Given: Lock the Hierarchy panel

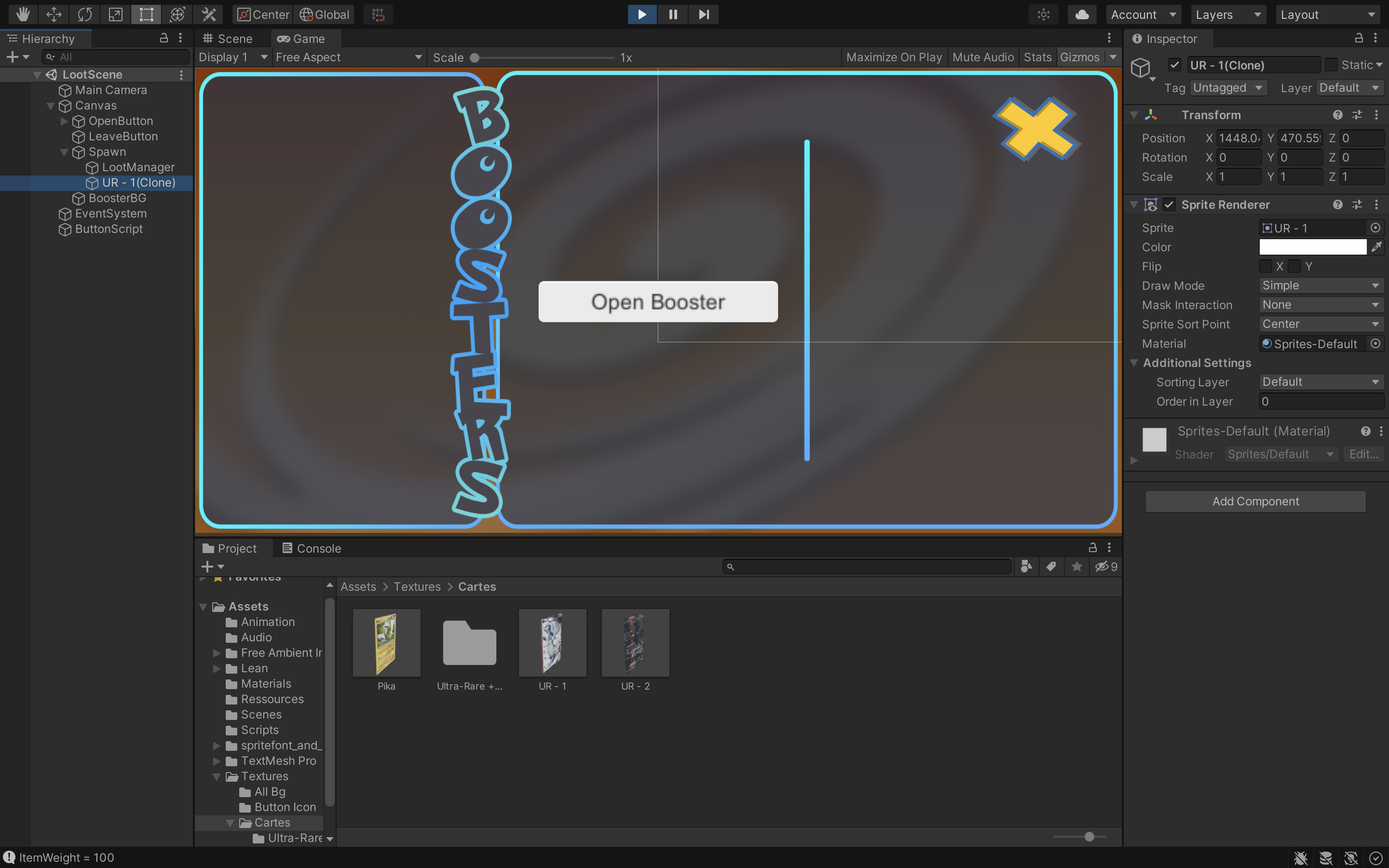Looking at the screenshot, I should pyautogui.click(x=163, y=38).
